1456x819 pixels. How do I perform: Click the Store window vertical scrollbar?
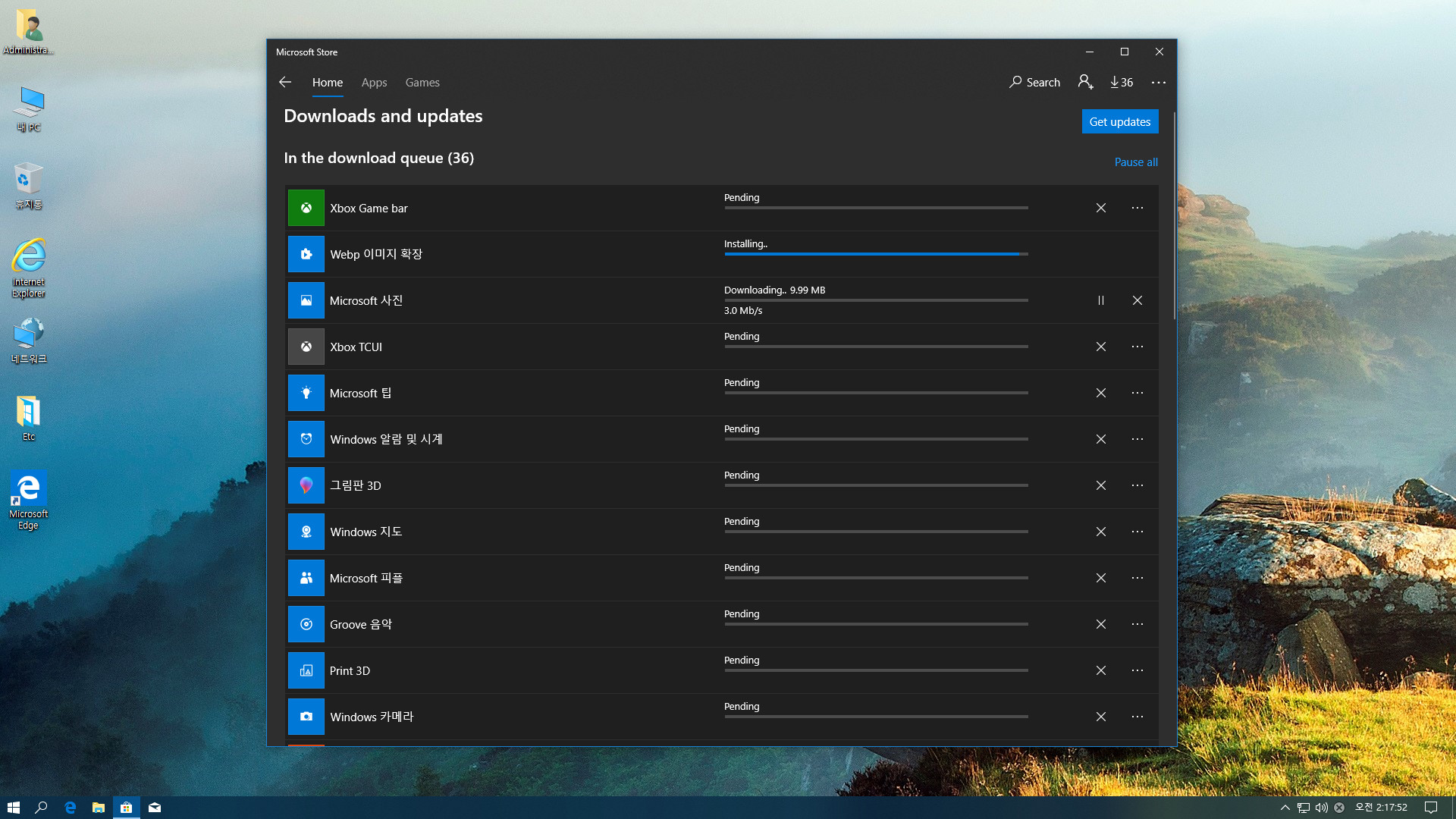point(1174,216)
